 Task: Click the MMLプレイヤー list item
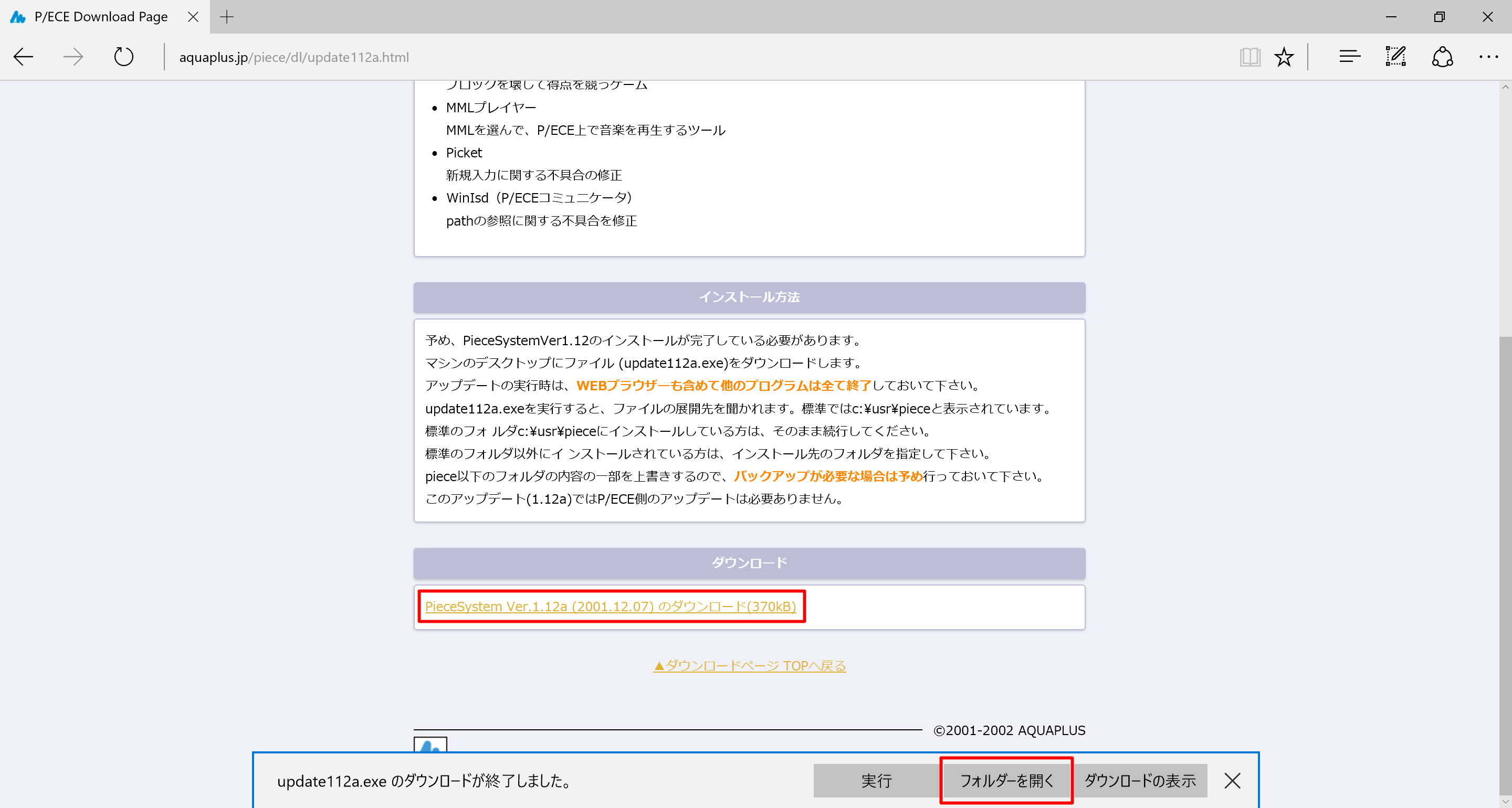point(491,108)
